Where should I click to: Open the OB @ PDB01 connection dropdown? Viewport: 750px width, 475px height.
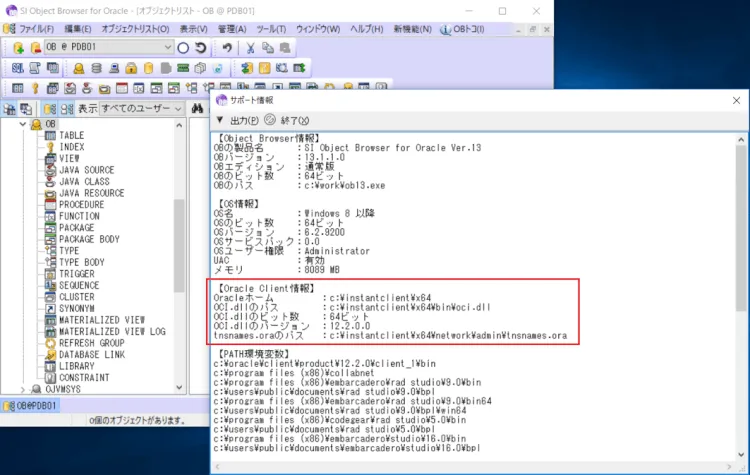(167, 47)
